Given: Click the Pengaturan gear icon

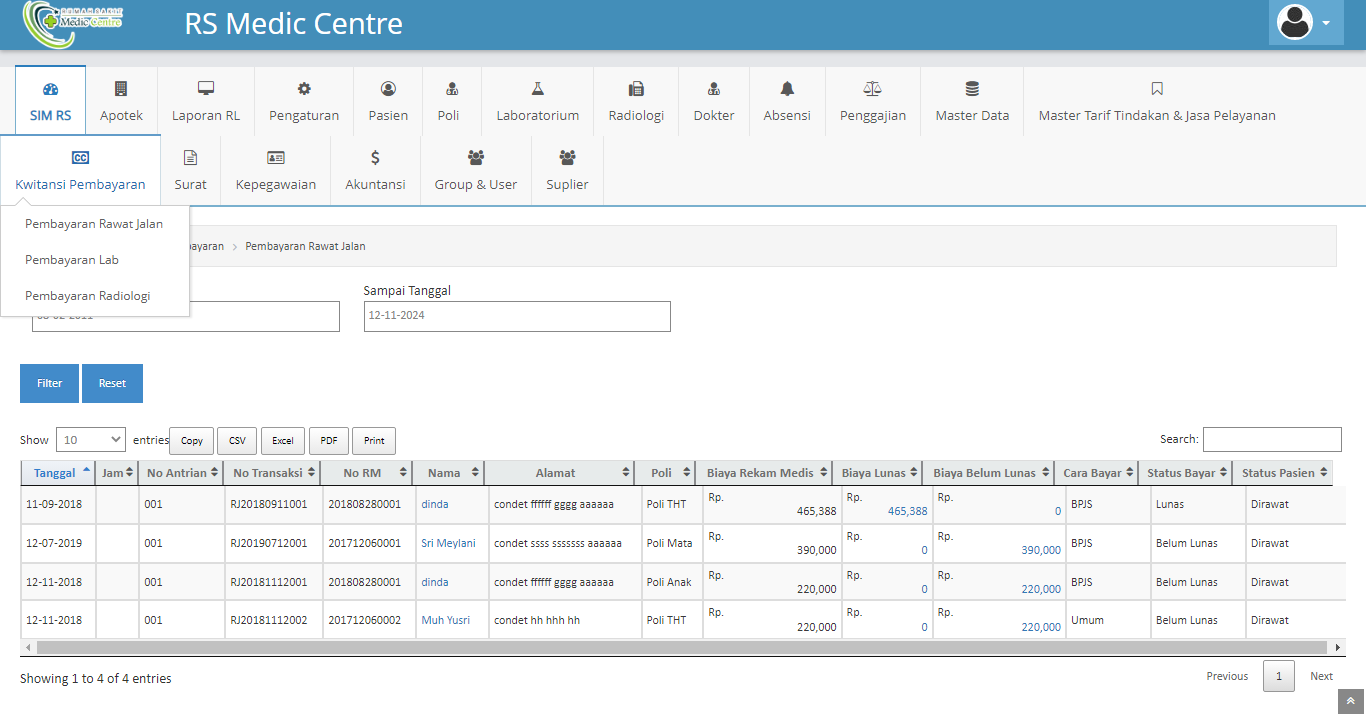Looking at the screenshot, I should point(304,89).
